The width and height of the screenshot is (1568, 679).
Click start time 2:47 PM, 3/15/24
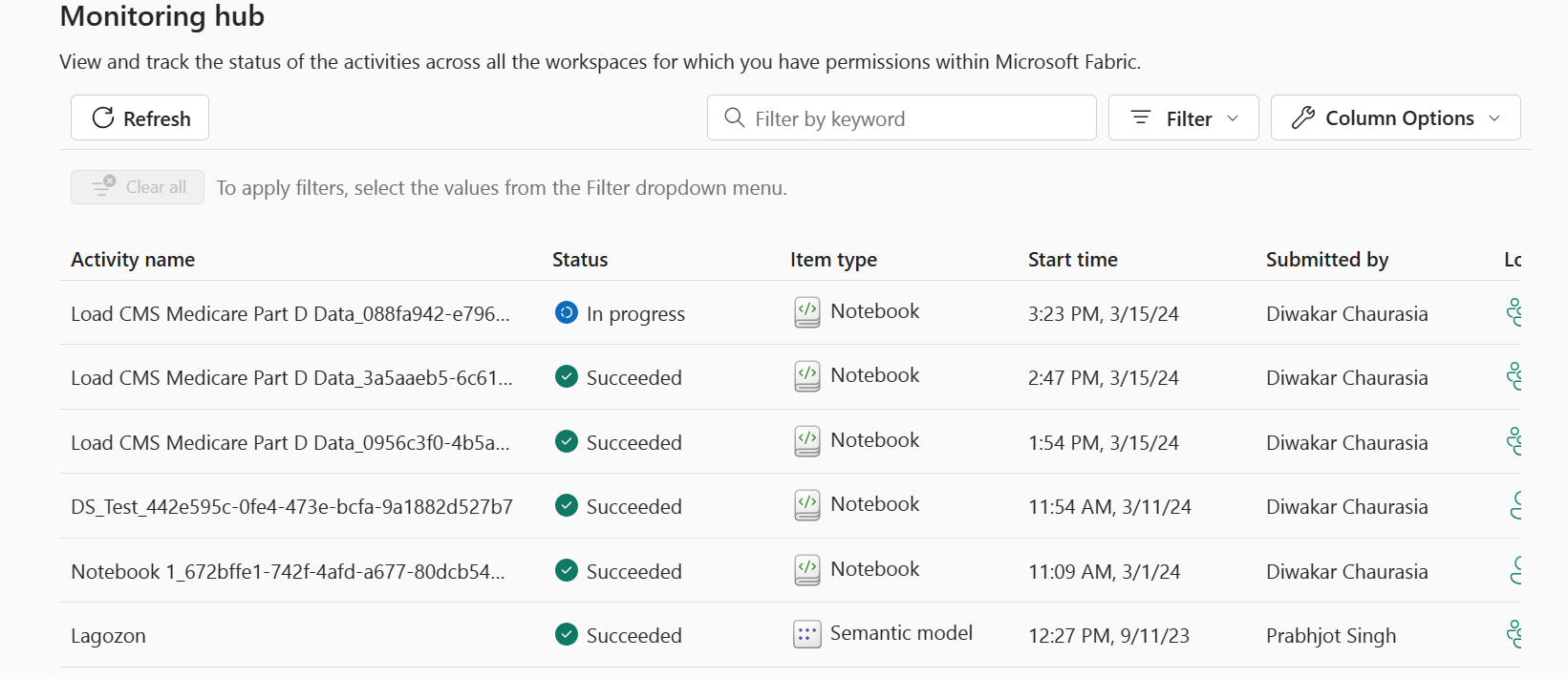pos(1104,378)
